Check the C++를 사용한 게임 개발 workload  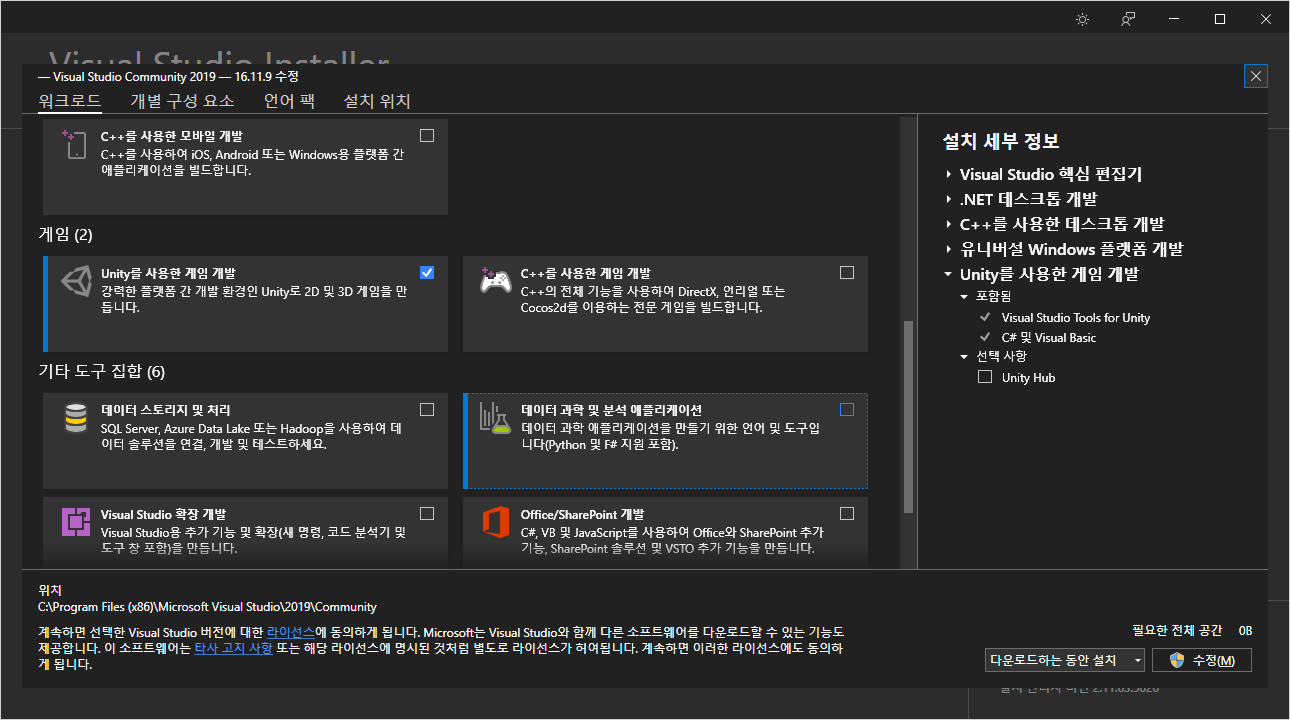click(x=847, y=272)
